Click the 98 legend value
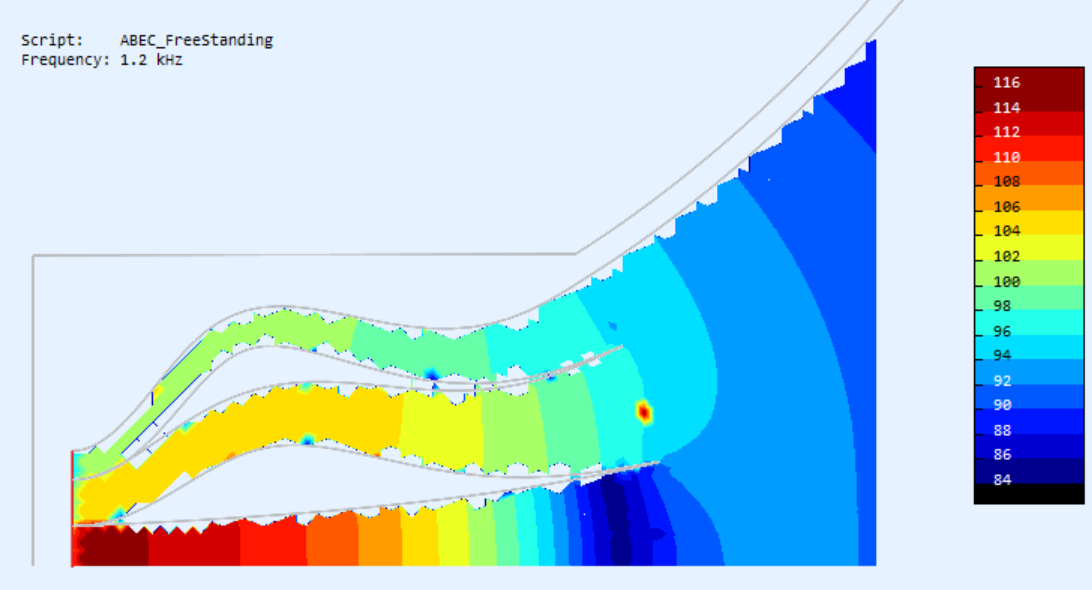The height and width of the screenshot is (590, 1092). click(x=1002, y=306)
